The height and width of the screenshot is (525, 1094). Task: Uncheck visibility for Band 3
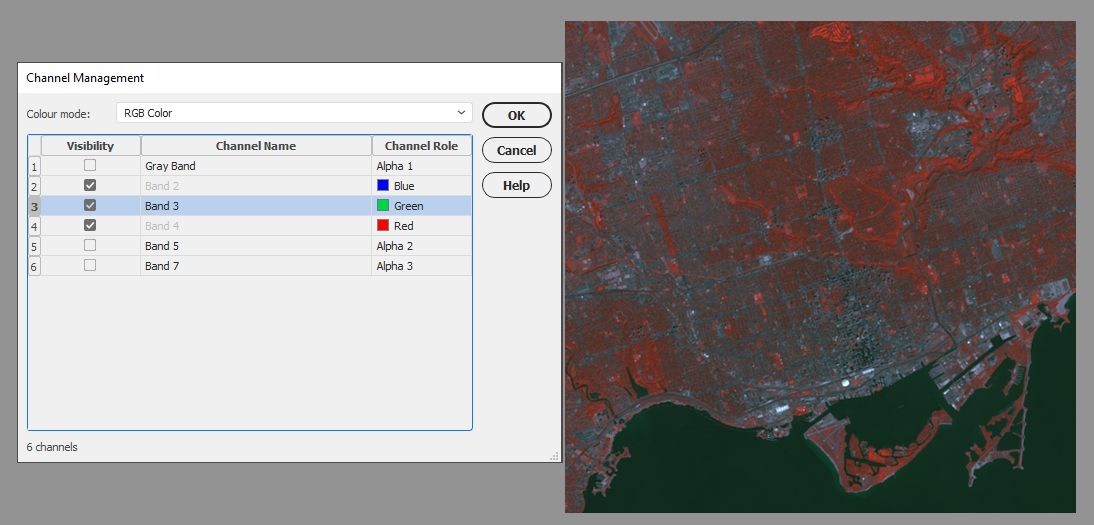(x=90, y=205)
